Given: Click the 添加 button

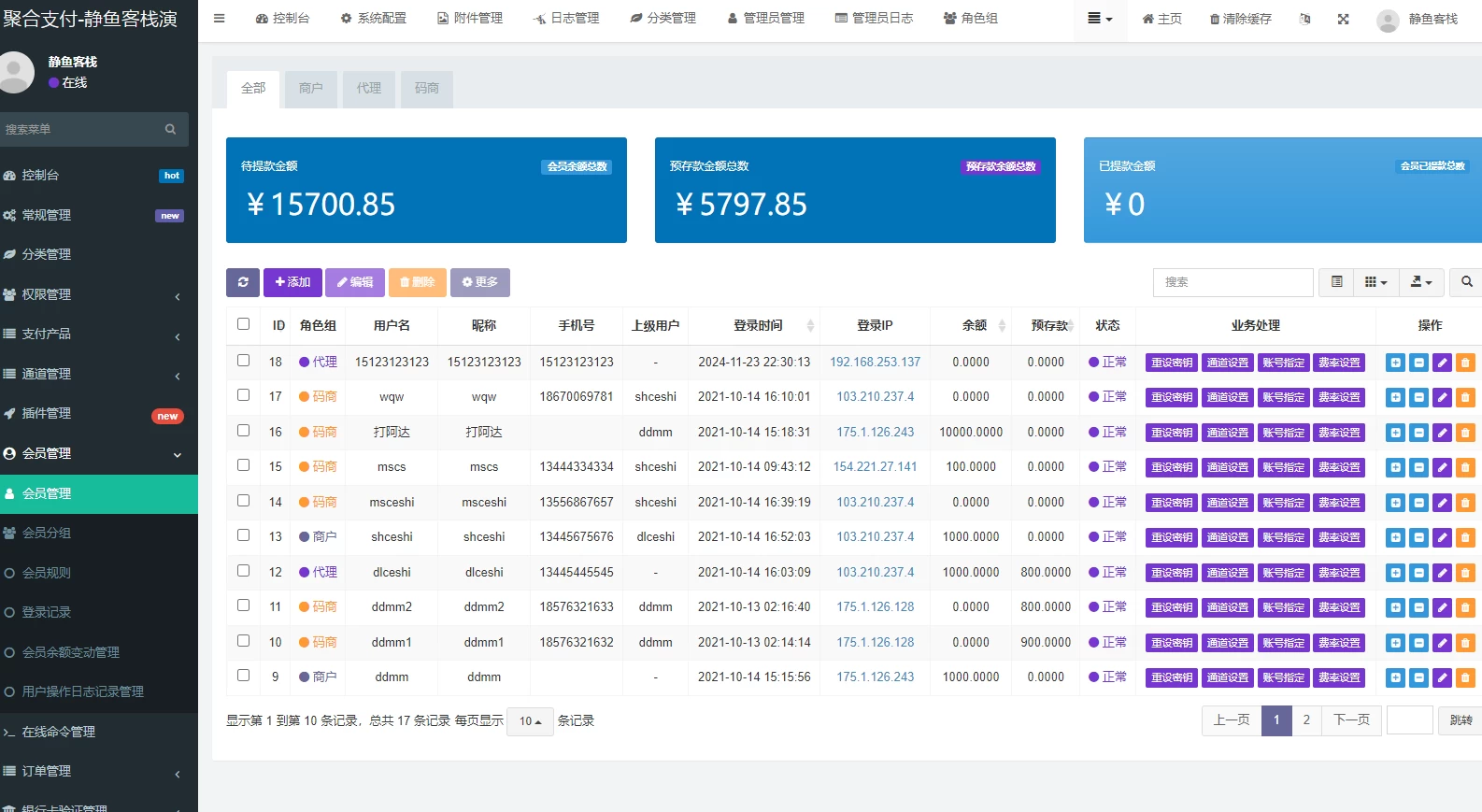Looking at the screenshot, I should point(292,282).
